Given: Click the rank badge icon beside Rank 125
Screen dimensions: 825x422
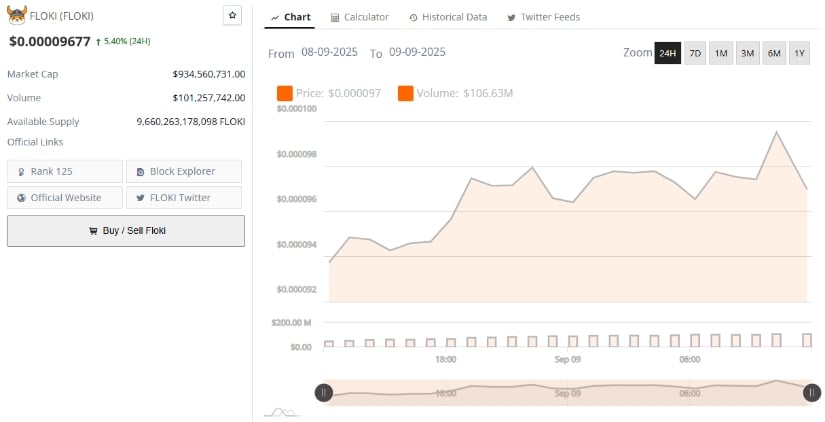Looking at the screenshot, I should (22, 172).
